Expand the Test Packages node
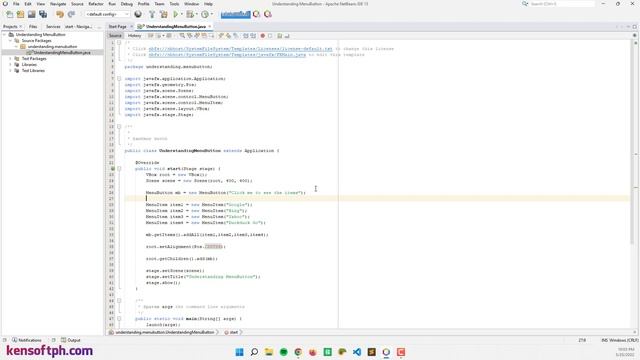The width and height of the screenshot is (640, 360). [x=10, y=59]
